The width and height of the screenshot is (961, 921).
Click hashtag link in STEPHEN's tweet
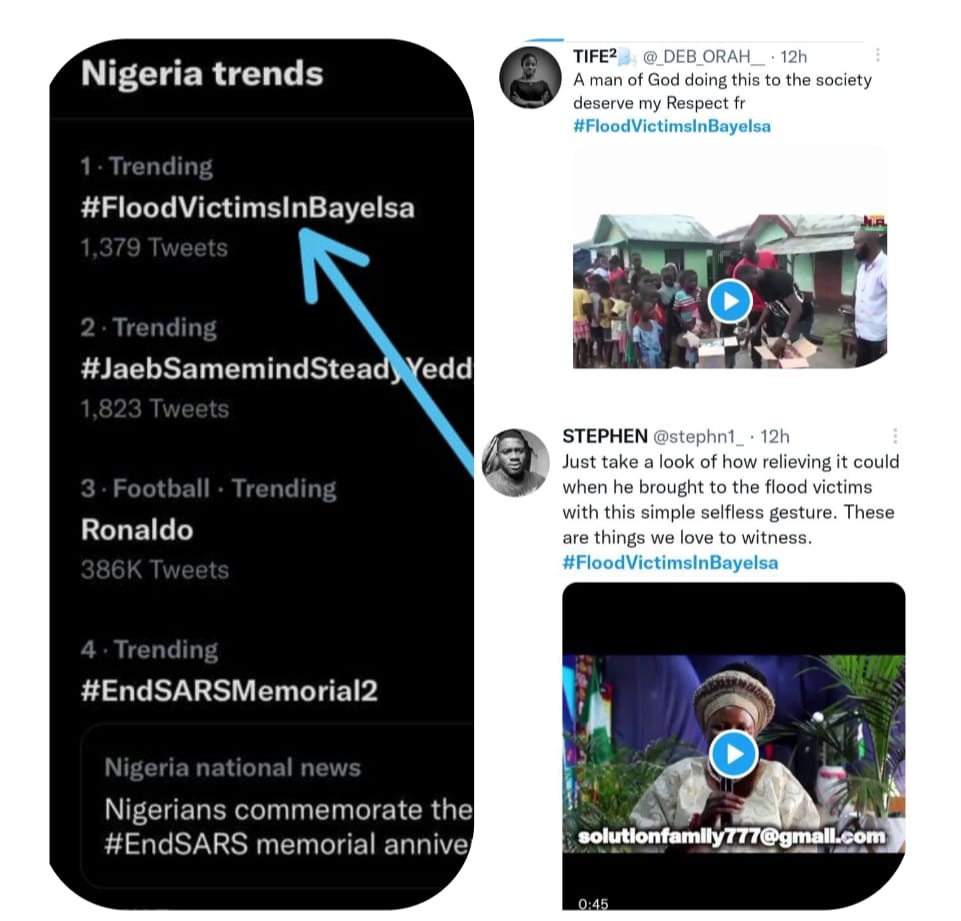point(670,562)
